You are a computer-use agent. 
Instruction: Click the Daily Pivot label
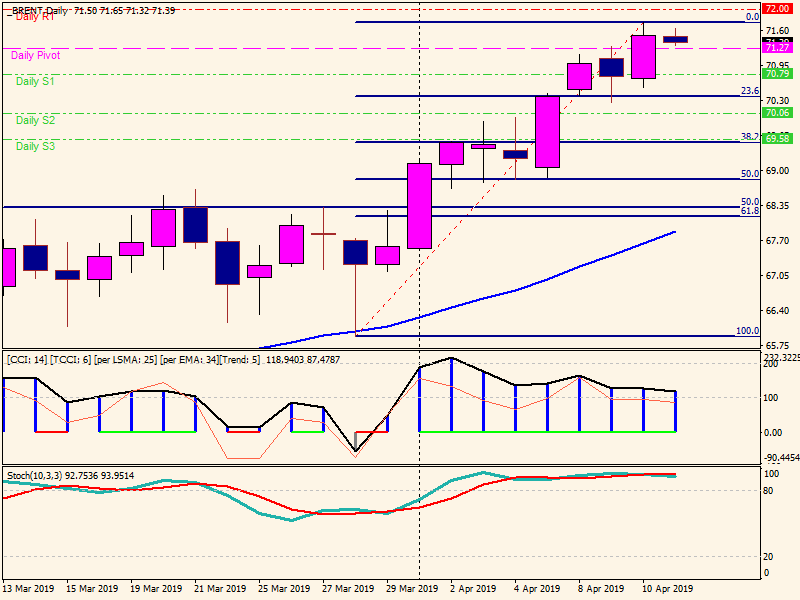[36, 56]
